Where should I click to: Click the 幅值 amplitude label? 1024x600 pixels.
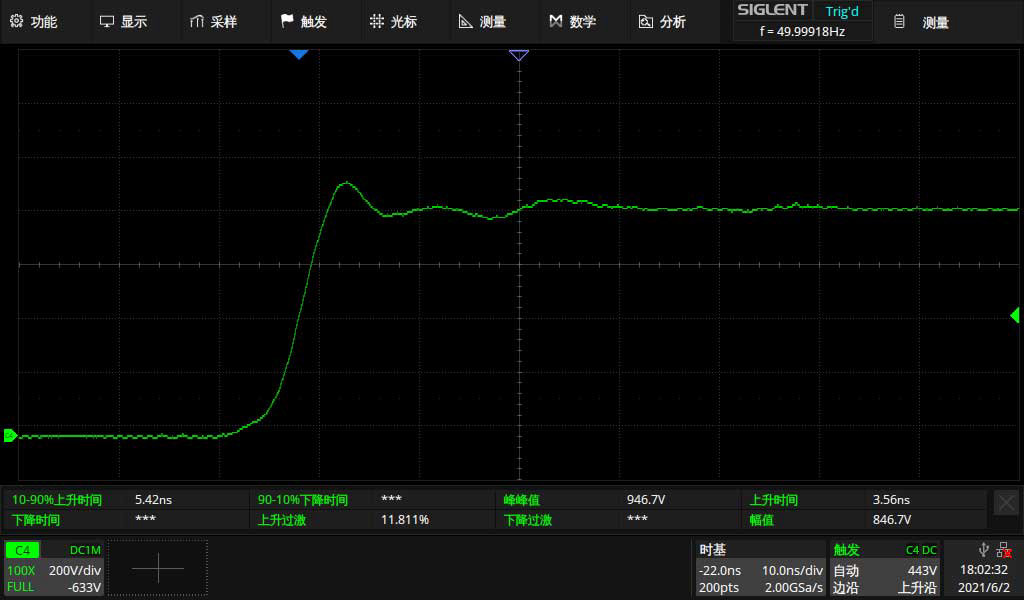click(761, 520)
